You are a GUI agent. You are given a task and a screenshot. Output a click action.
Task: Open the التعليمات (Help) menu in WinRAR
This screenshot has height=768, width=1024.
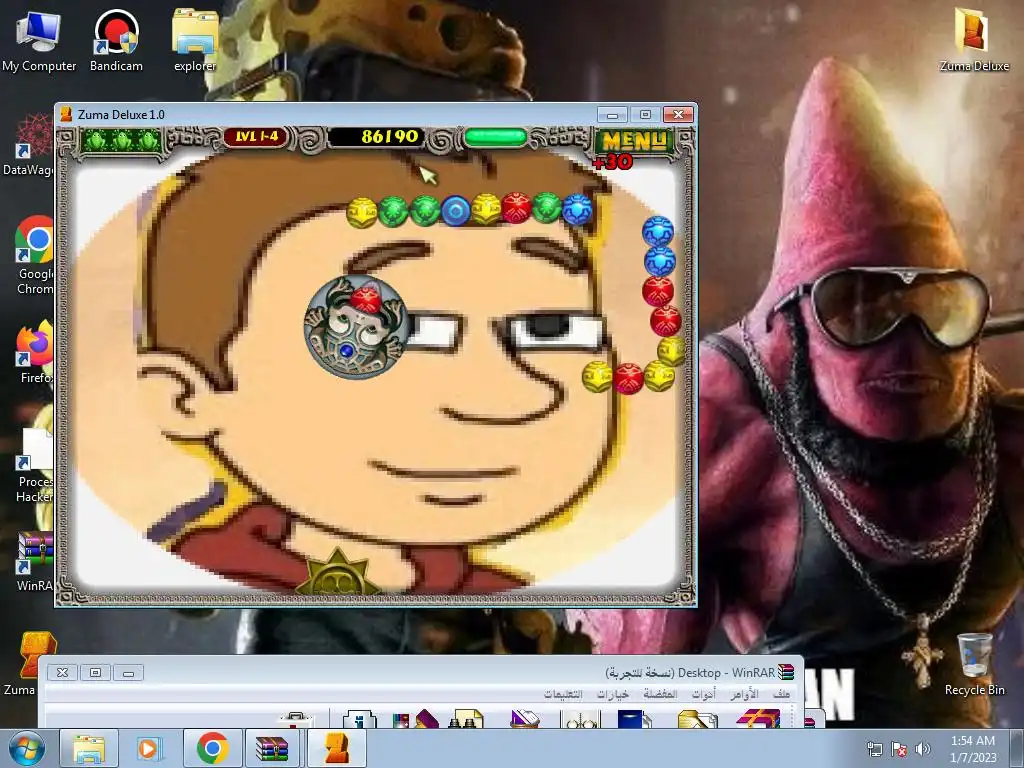click(563, 694)
